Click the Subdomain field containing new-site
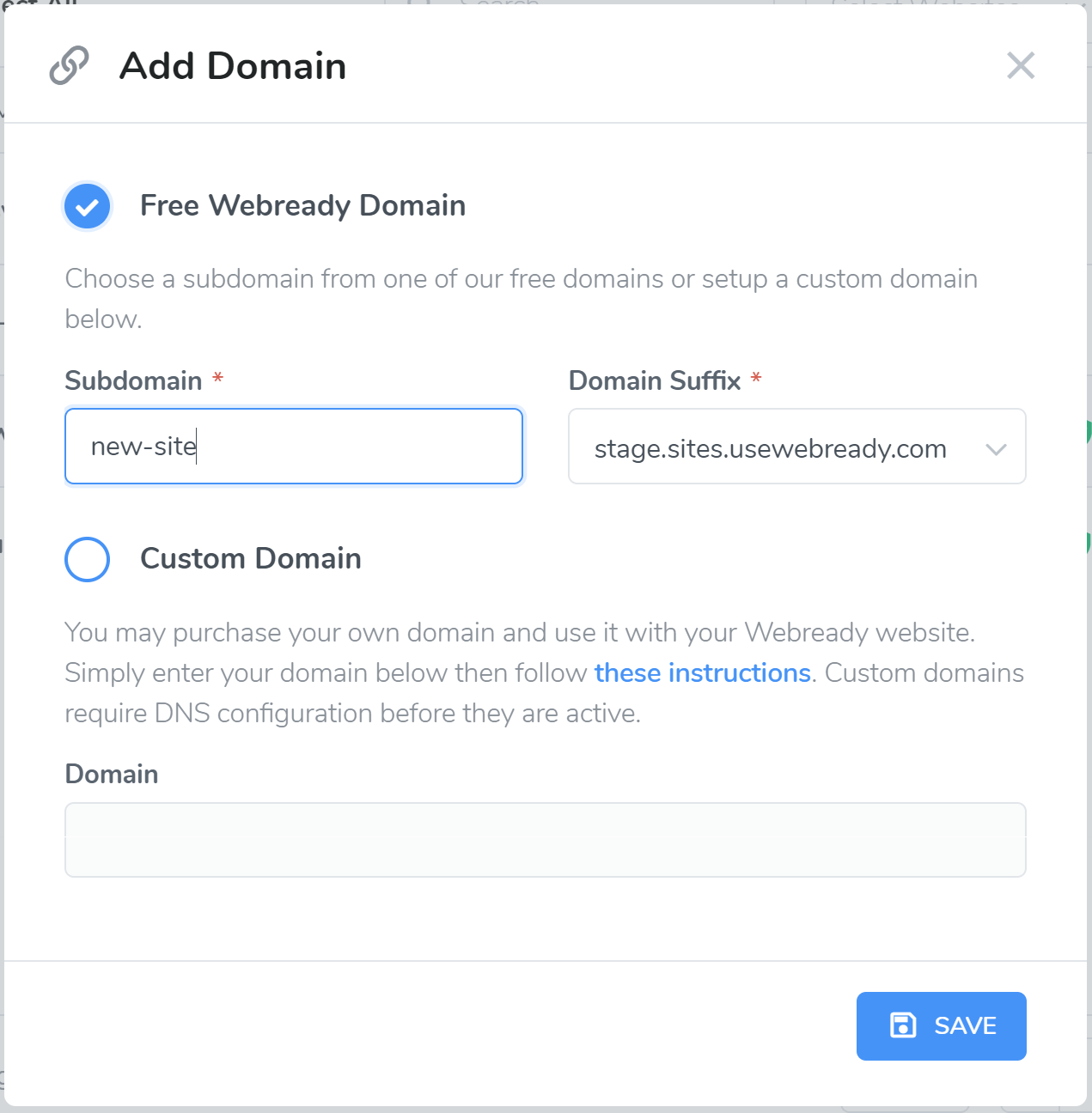This screenshot has height=1113, width=1092. pos(293,447)
